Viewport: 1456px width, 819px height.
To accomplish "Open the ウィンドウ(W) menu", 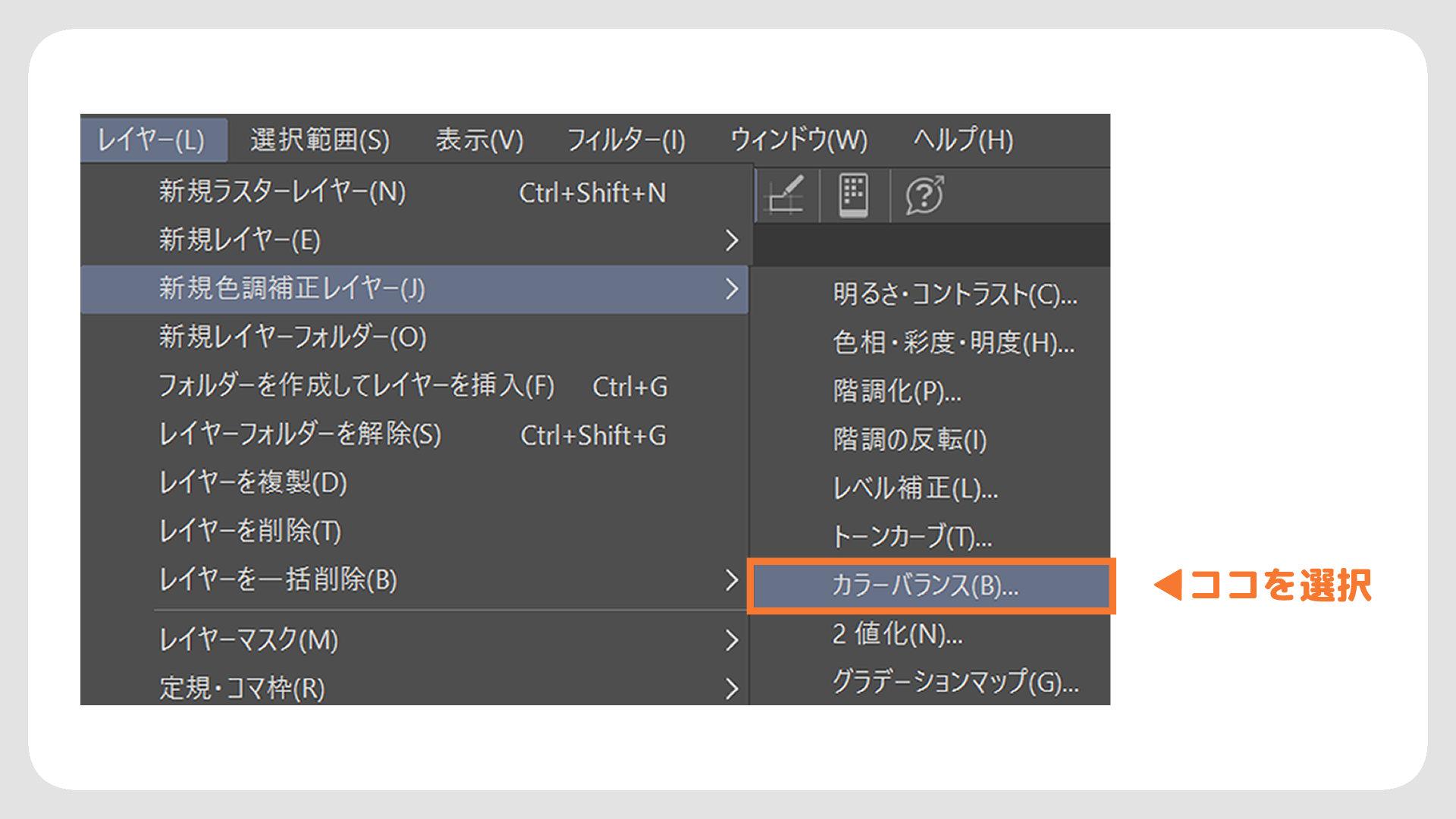I will [x=799, y=140].
